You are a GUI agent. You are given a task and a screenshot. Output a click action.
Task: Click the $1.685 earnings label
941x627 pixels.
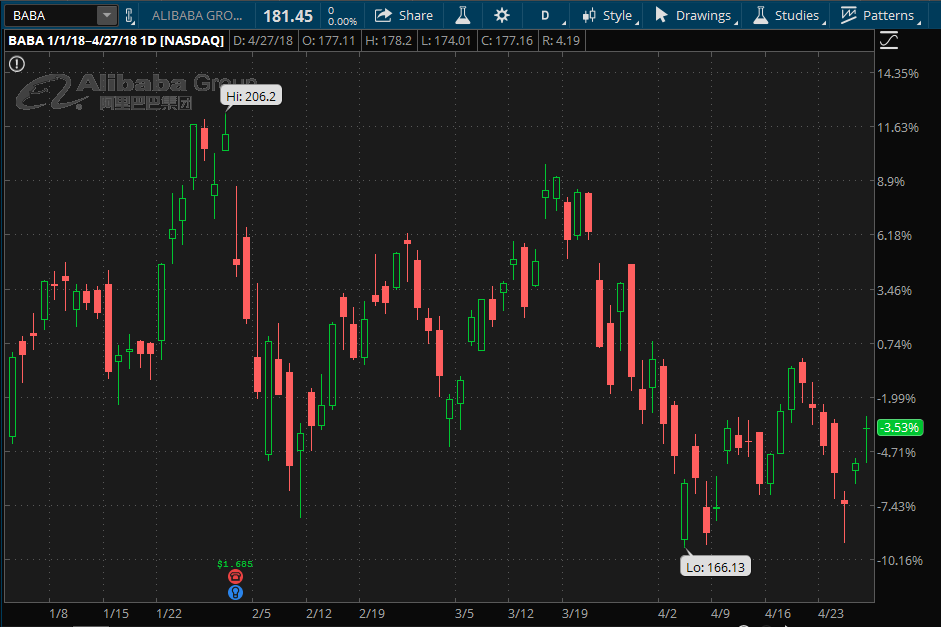click(x=235, y=563)
